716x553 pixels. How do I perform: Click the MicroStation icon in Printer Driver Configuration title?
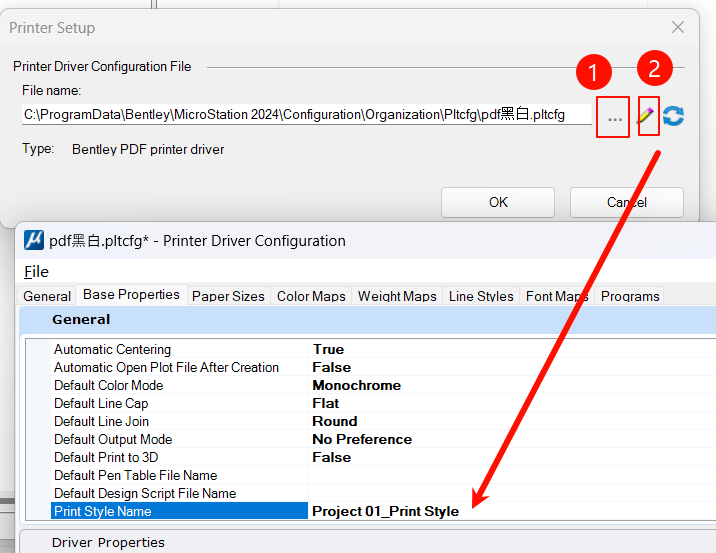(34, 240)
